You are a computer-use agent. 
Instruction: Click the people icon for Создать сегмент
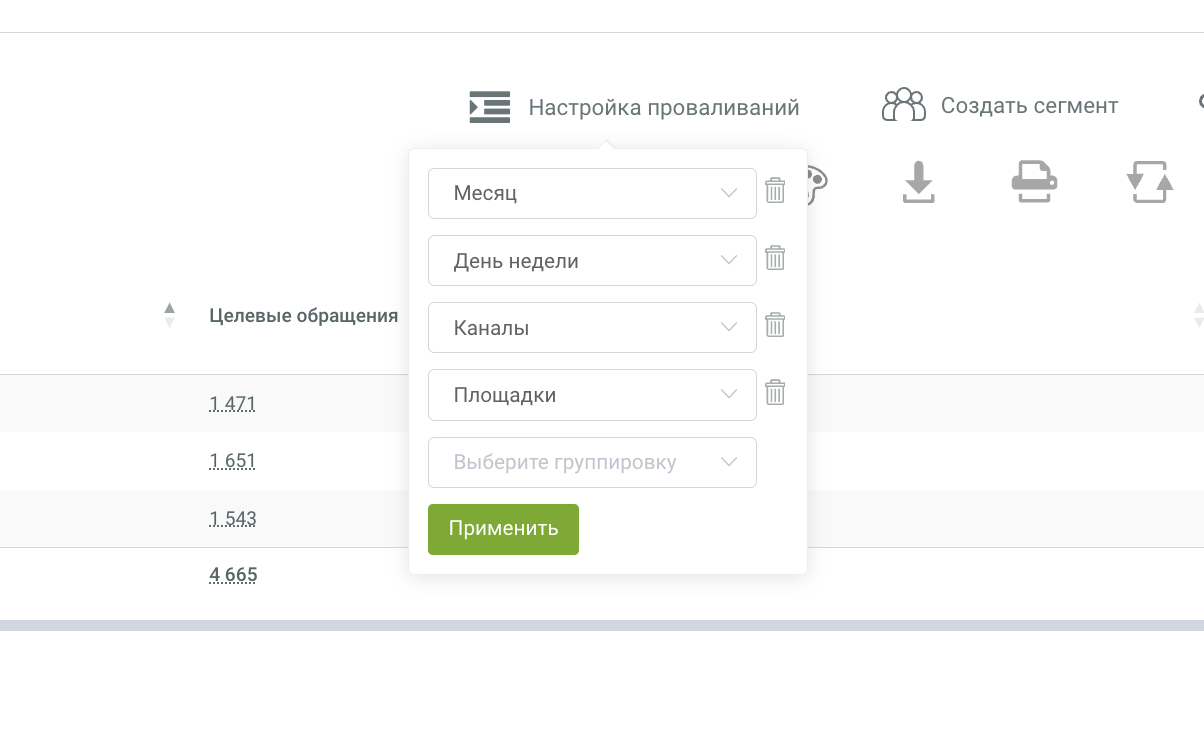click(x=903, y=105)
